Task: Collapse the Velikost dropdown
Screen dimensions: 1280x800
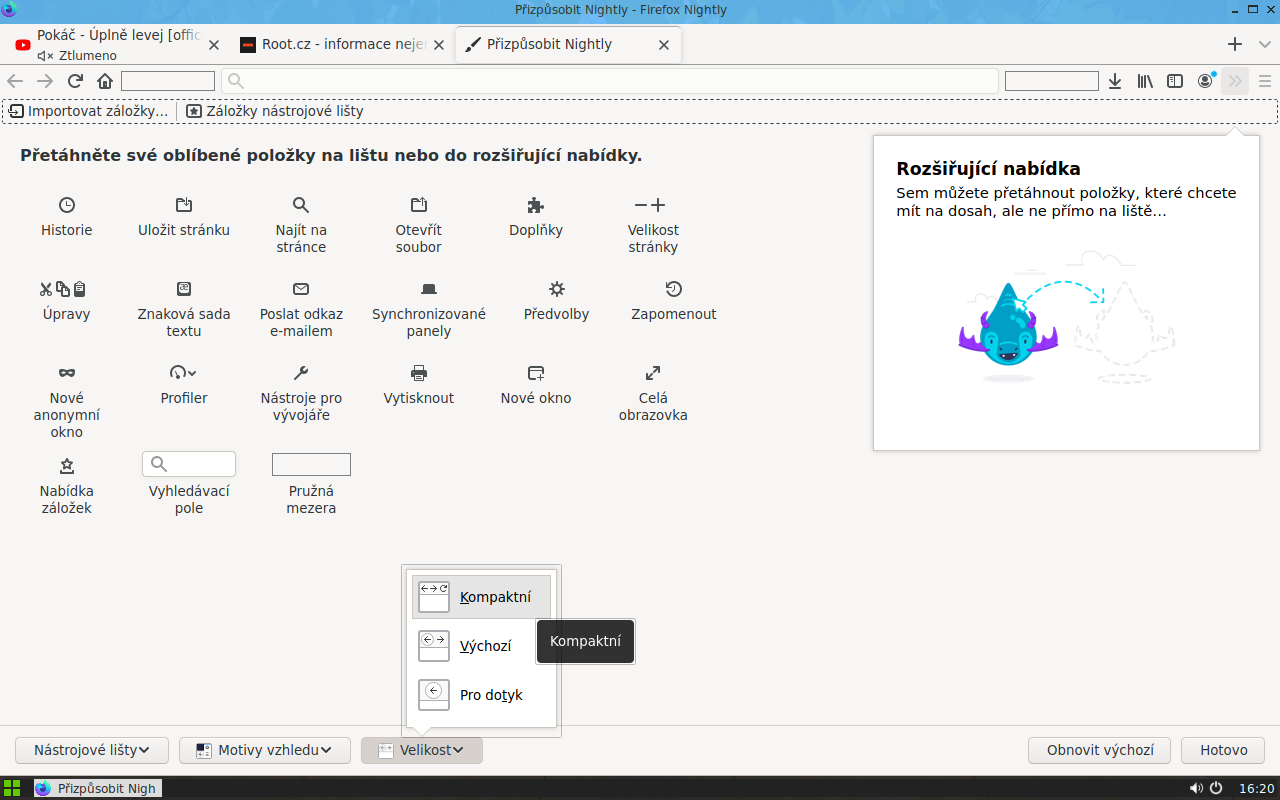Action: pyautogui.click(x=422, y=750)
